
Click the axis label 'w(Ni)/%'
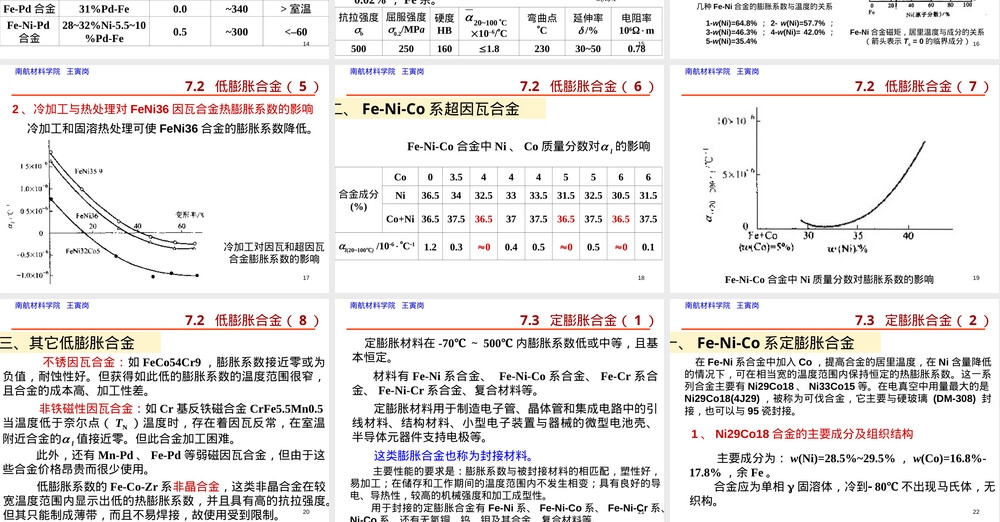pyautogui.click(x=847, y=249)
